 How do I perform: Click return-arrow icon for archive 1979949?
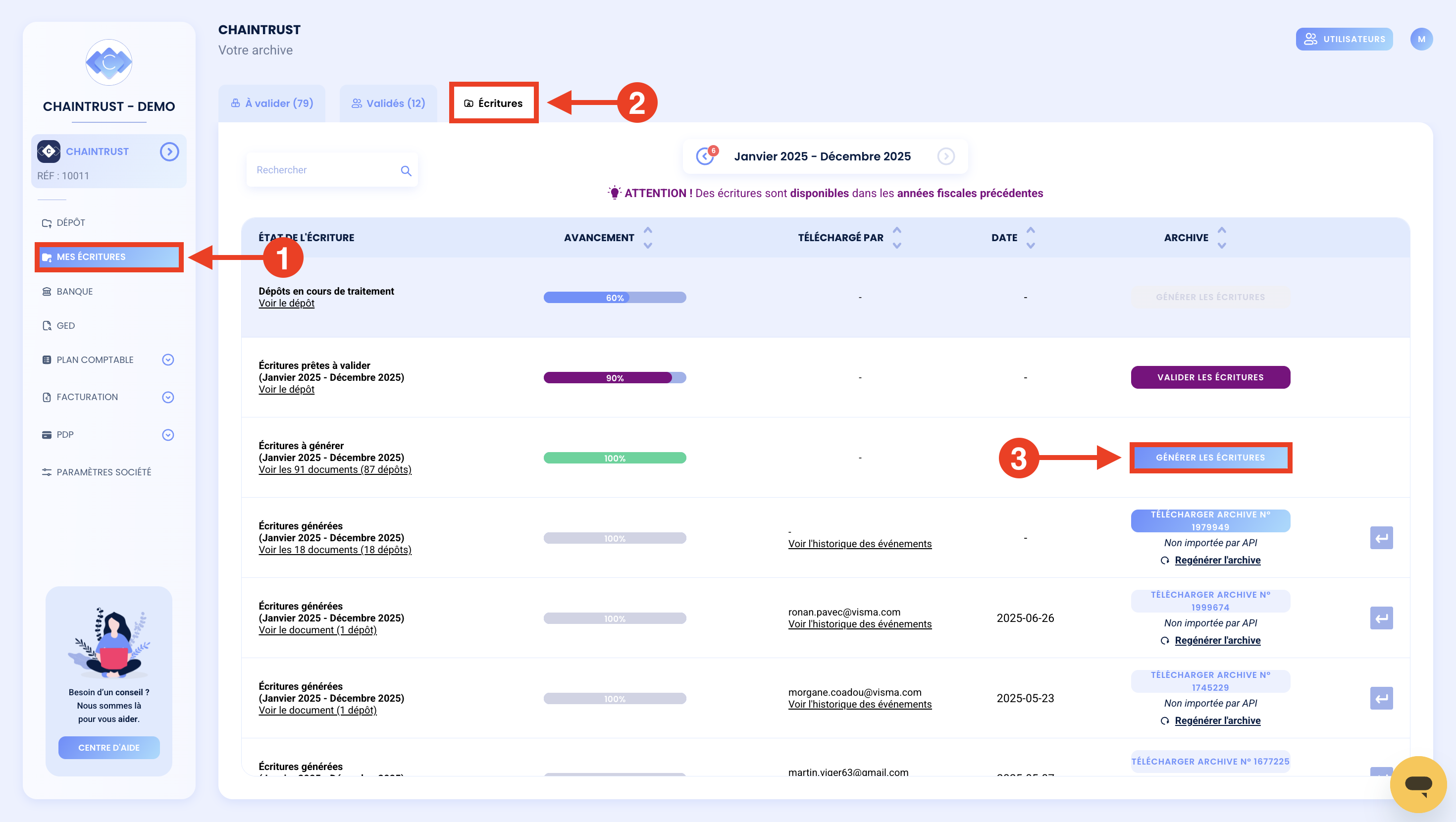[x=1381, y=538]
